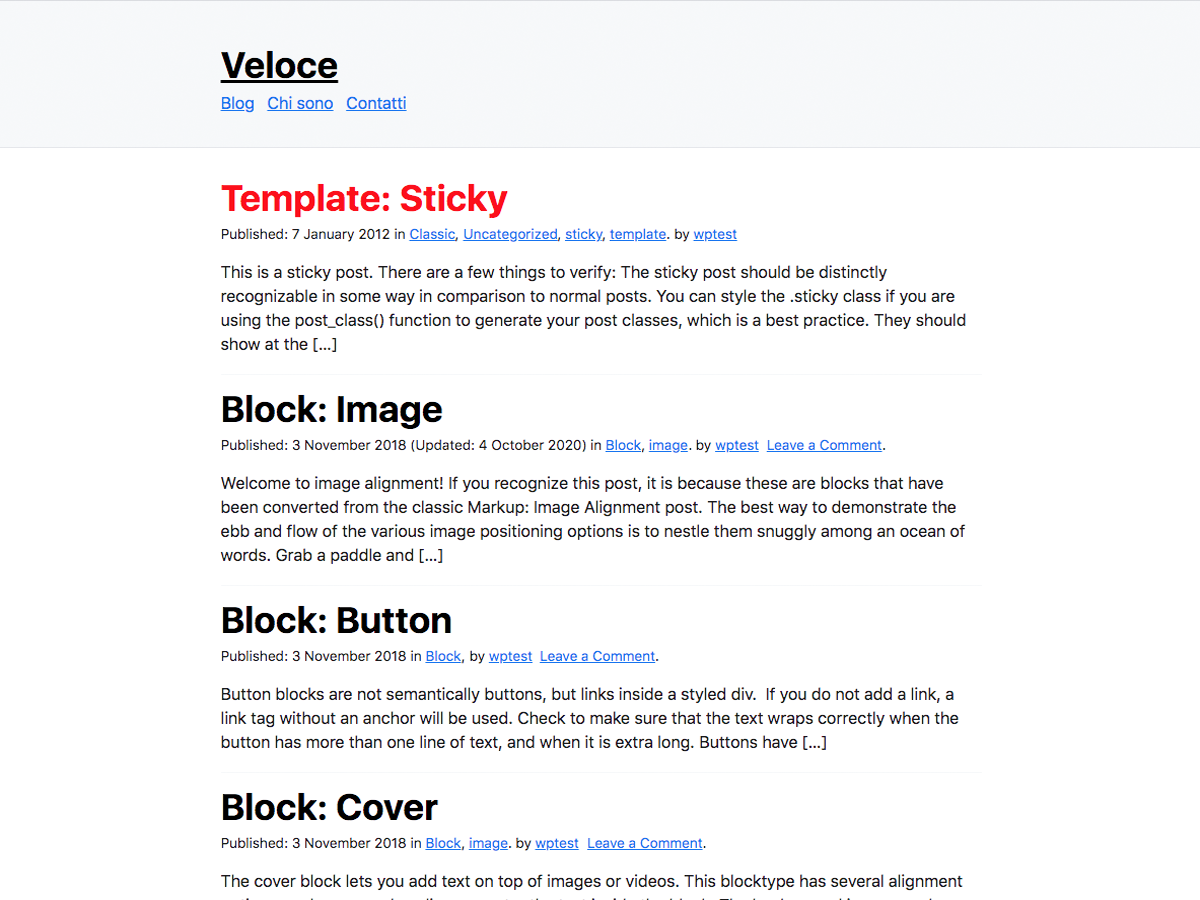
Task: Click Block category under Block: Image
Action: coord(623,445)
